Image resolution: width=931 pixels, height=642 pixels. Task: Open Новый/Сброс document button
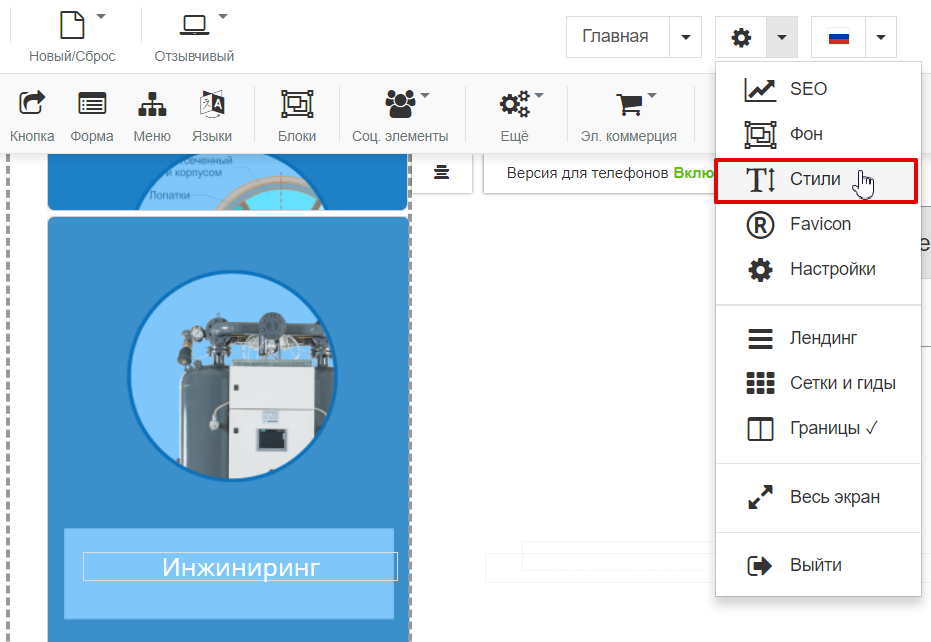tap(72, 36)
